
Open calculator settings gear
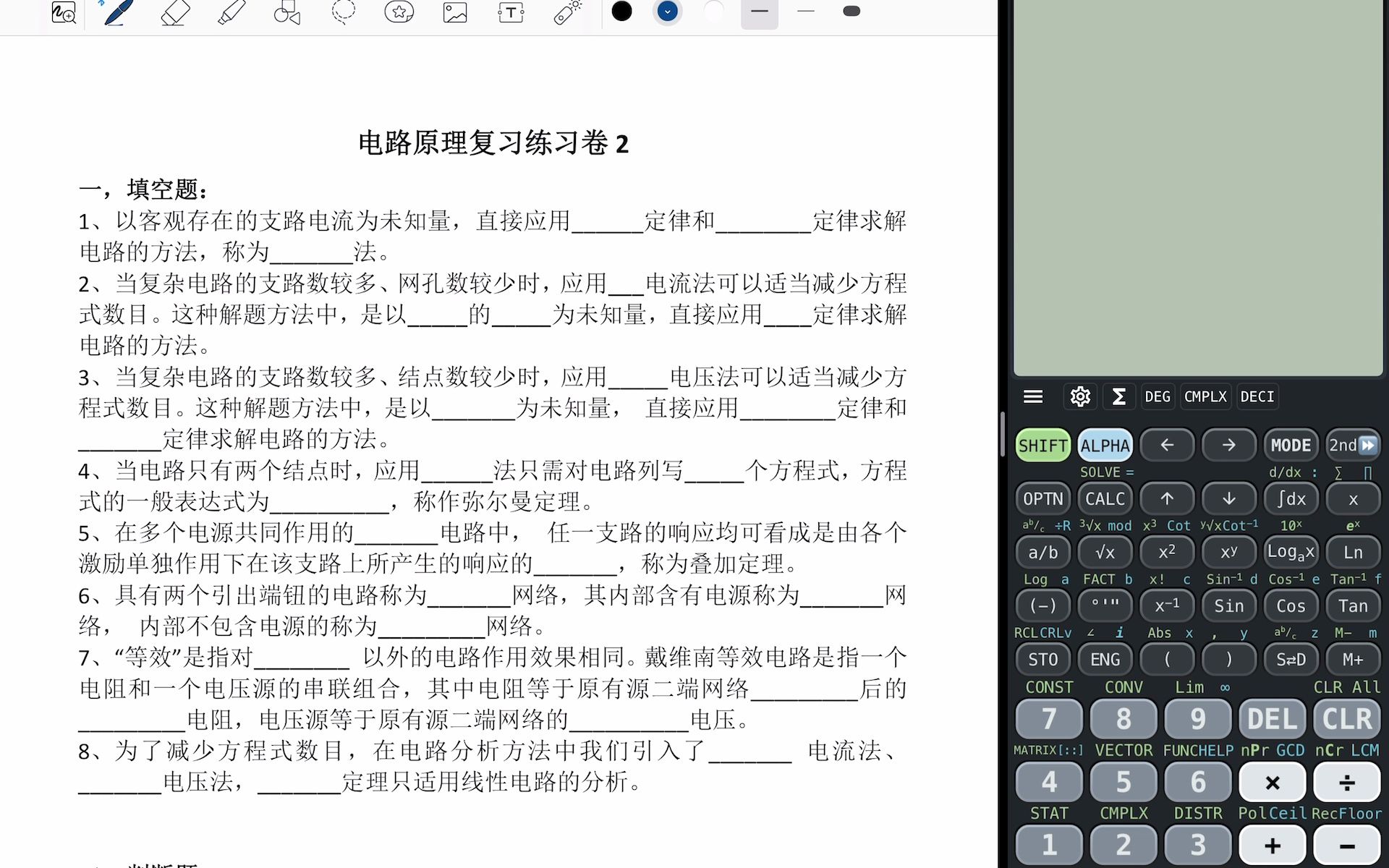(x=1080, y=396)
